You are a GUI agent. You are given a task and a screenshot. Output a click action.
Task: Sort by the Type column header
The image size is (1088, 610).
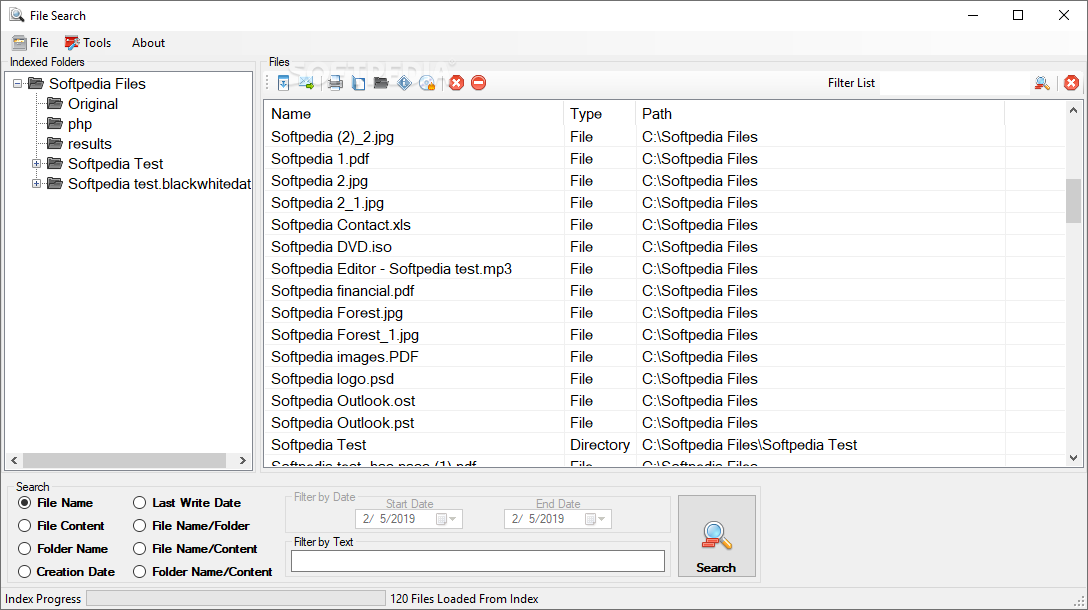(x=600, y=114)
